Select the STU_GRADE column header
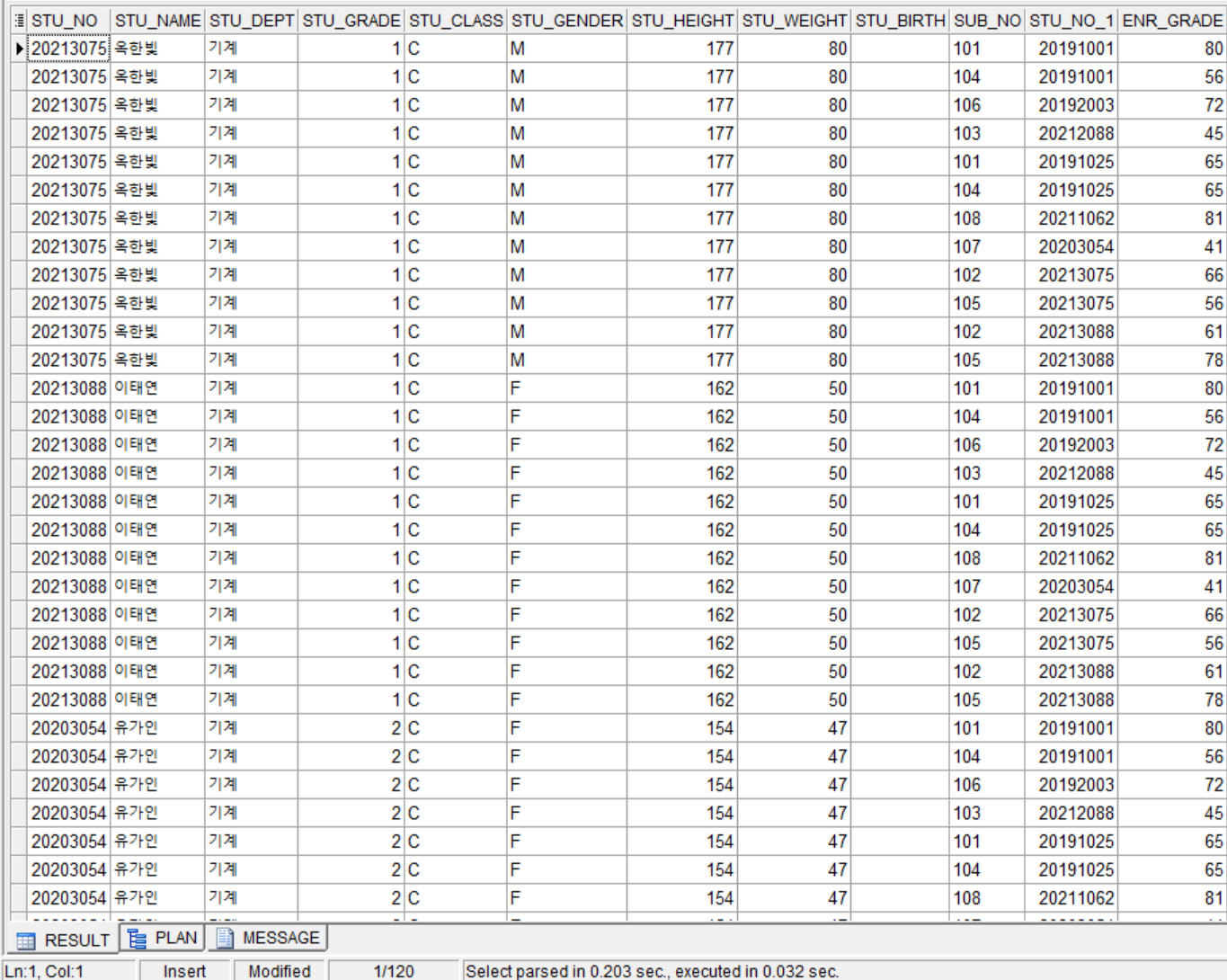Screen dimensions: 1227x980 pos(351,20)
